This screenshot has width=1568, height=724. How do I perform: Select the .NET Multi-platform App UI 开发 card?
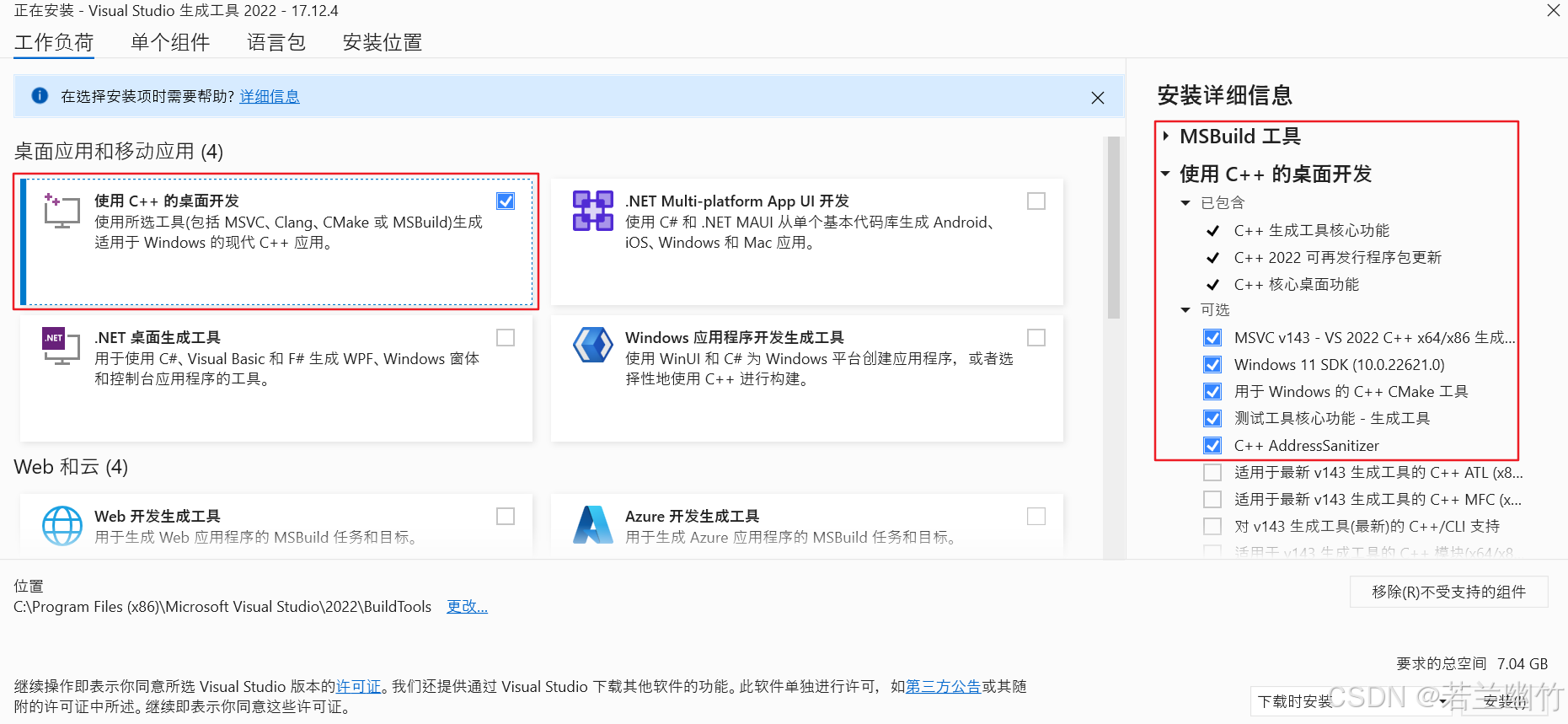(x=806, y=241)
